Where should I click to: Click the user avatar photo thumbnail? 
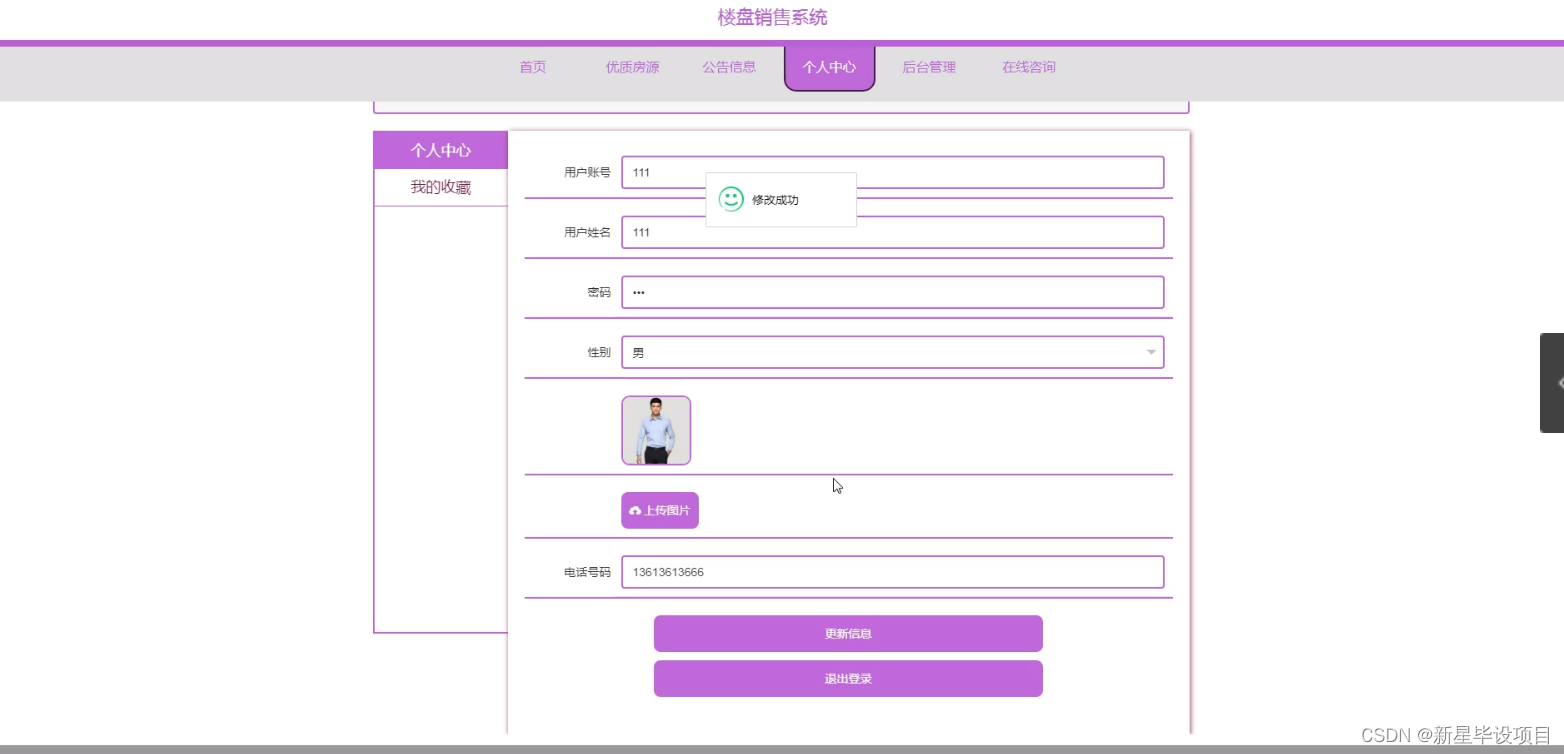(656, 430)
